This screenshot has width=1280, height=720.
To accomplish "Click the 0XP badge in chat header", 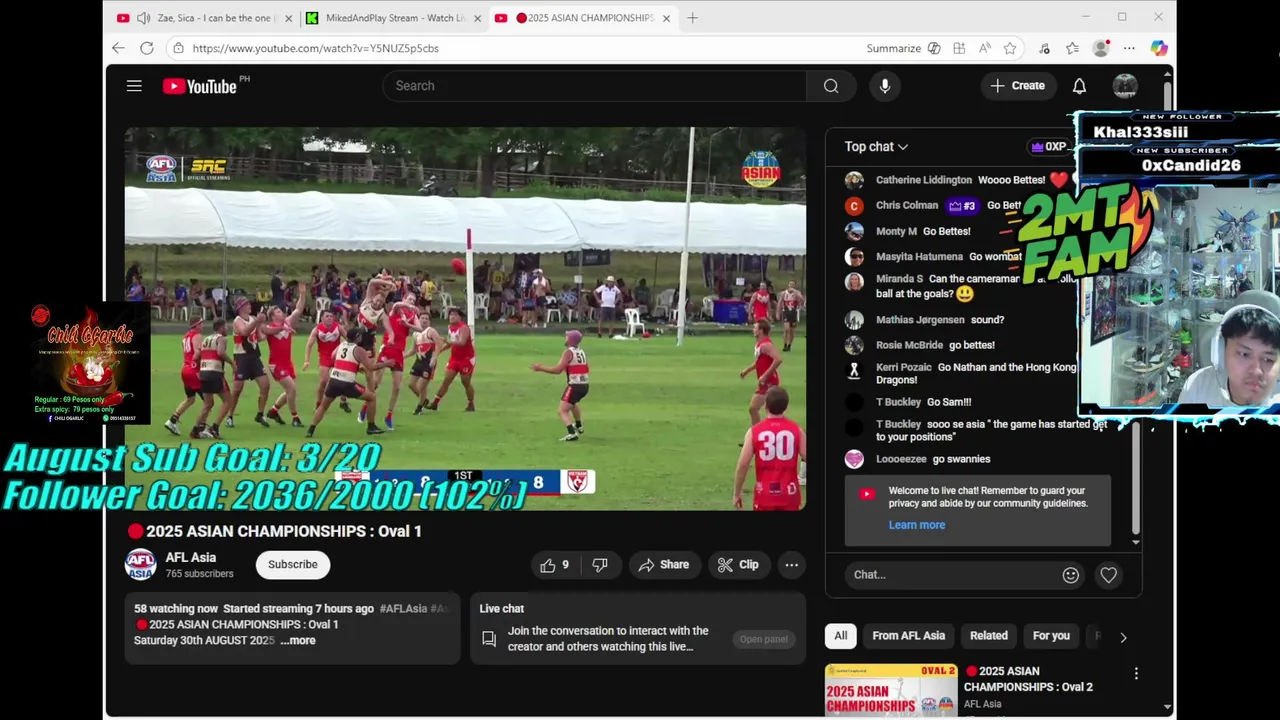I will (1049, 147).
